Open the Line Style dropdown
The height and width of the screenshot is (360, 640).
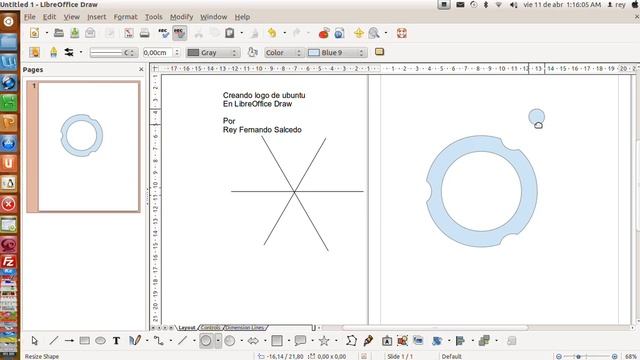click(x=114, y=53)
